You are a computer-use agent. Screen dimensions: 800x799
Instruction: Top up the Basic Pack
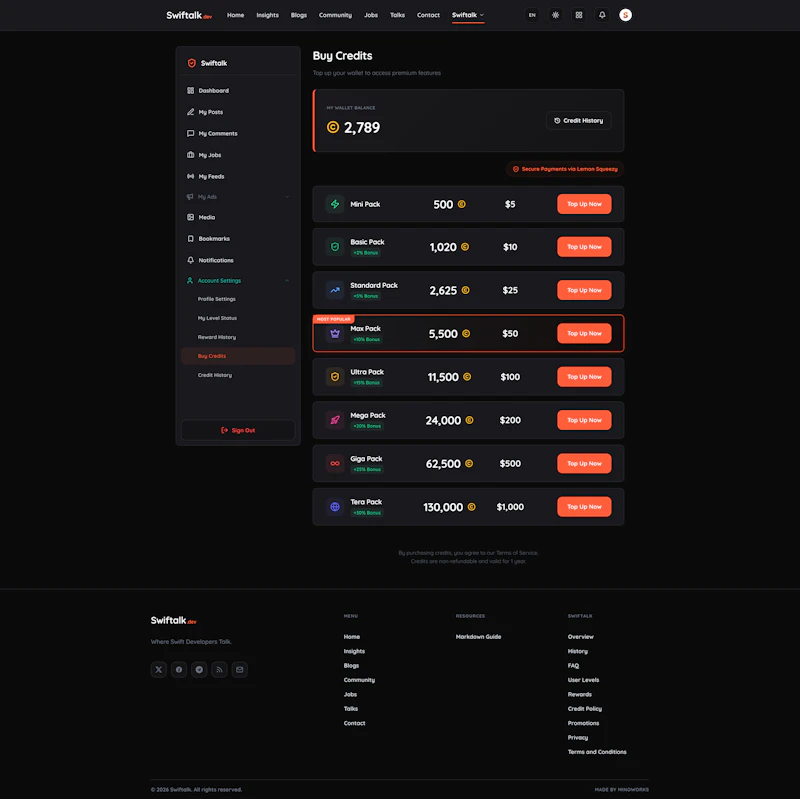[584, 246]
